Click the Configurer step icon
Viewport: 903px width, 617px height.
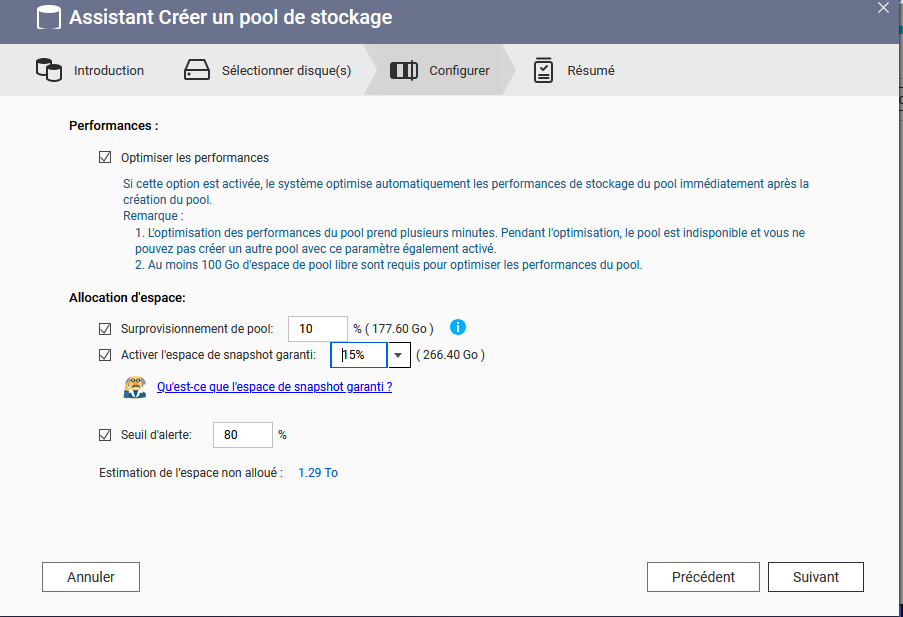coord(404,71)
